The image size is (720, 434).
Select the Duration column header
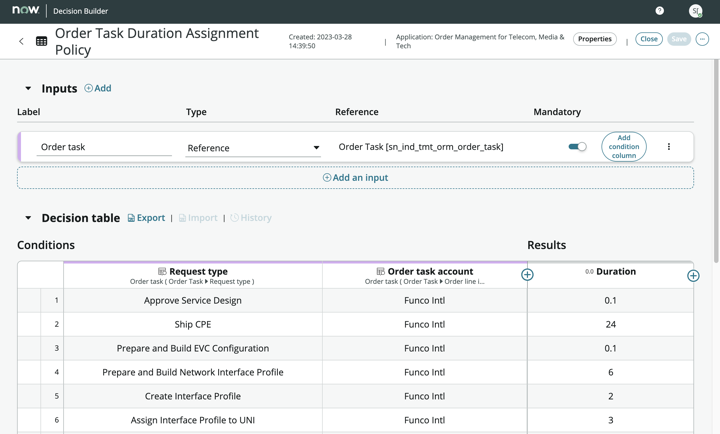coord(610,276)
